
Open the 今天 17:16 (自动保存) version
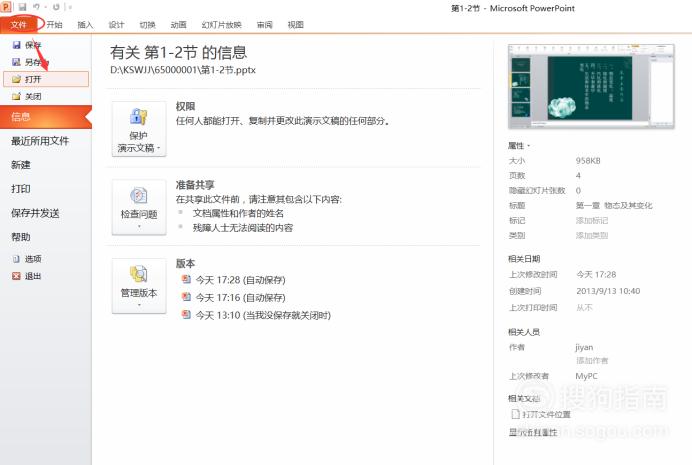(241, 298)
